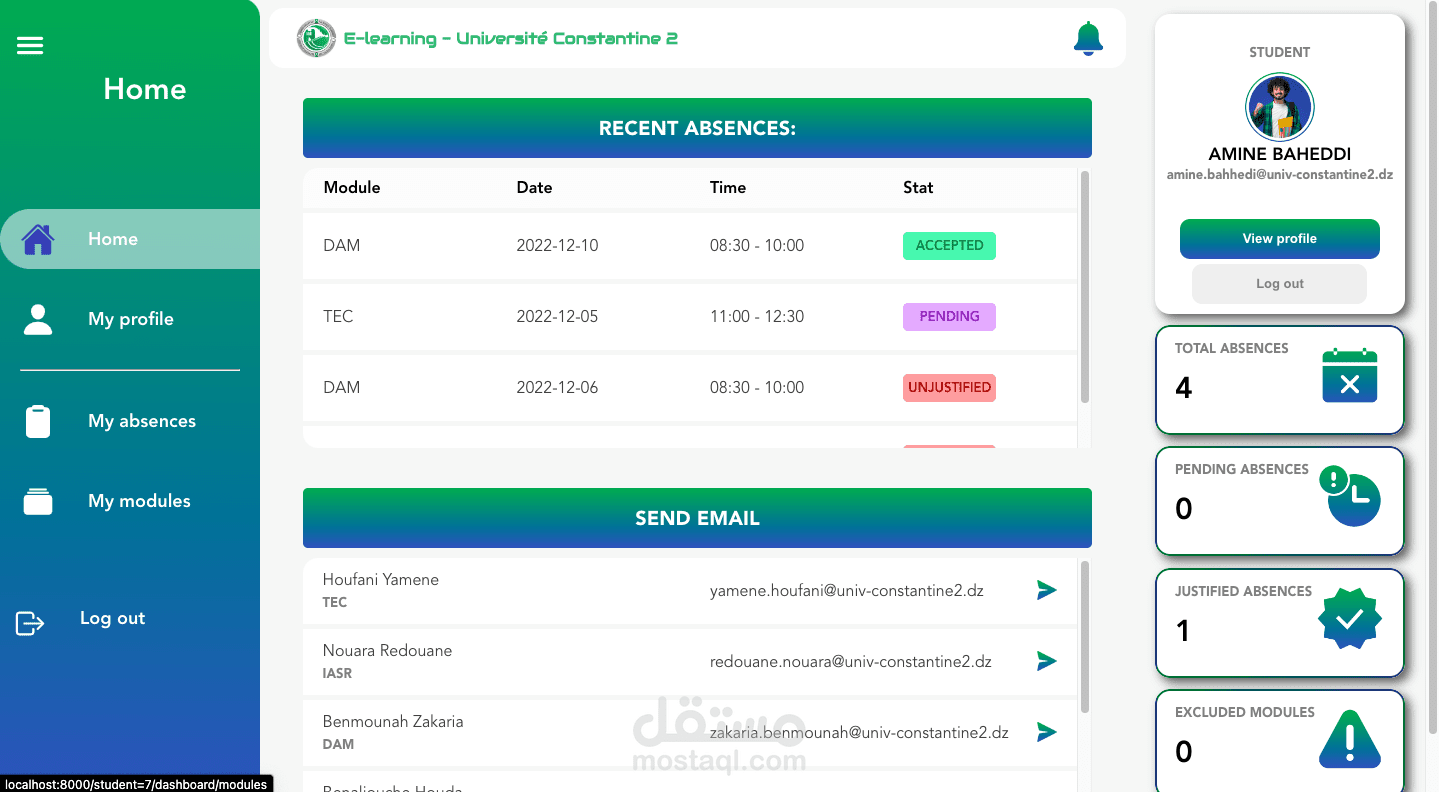
Task: Open My profile in sidebar
Action: tap(130, 319)
